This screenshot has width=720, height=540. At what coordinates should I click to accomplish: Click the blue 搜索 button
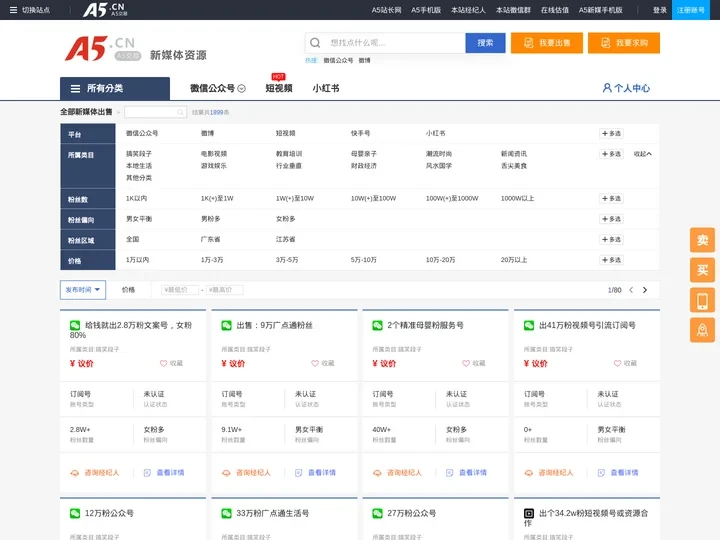click(x=485, y=43)
